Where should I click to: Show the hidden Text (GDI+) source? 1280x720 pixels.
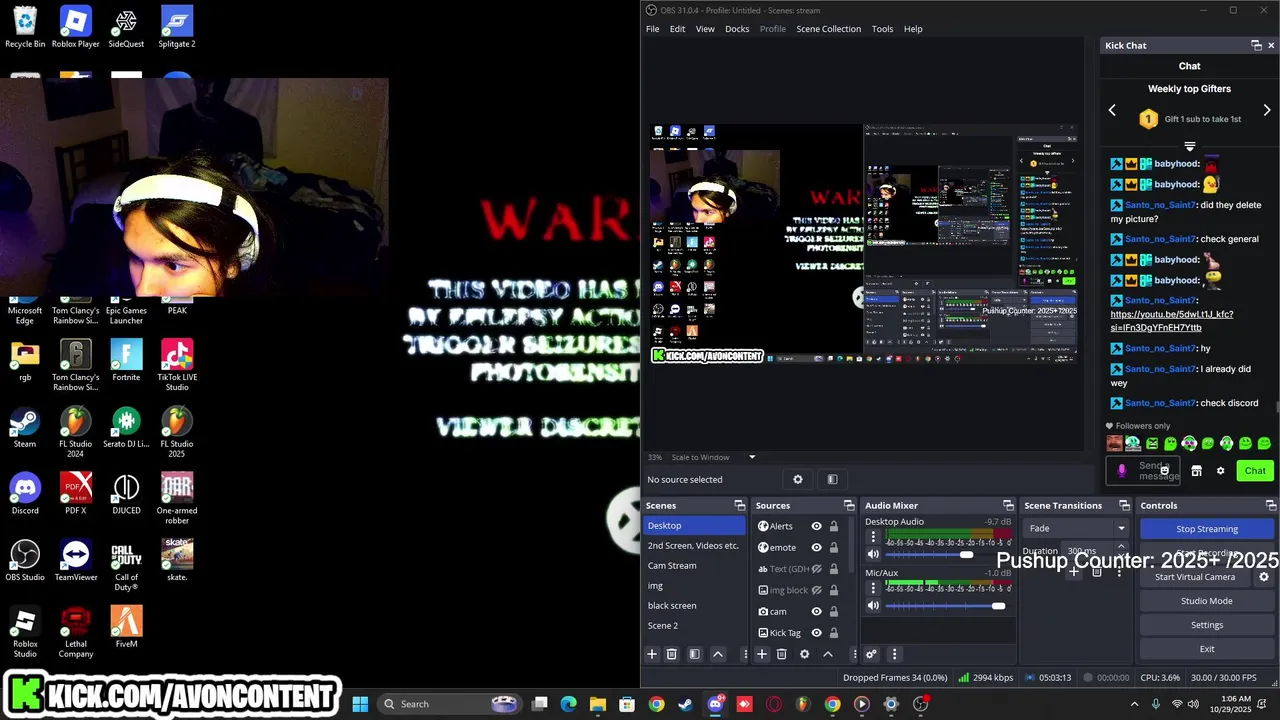[x=816, y=569]
